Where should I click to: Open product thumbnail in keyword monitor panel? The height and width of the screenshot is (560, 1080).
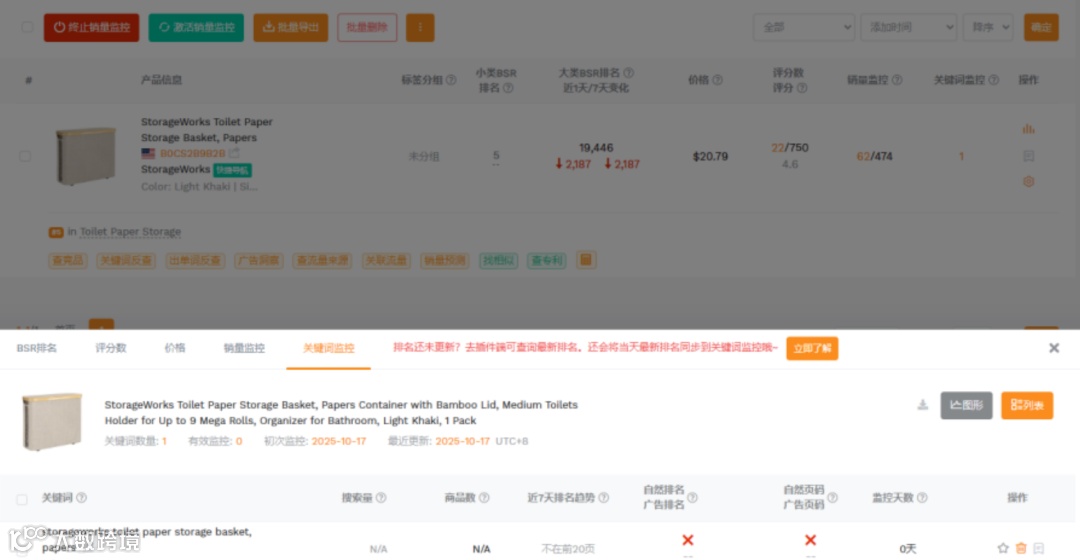[52, 422]
